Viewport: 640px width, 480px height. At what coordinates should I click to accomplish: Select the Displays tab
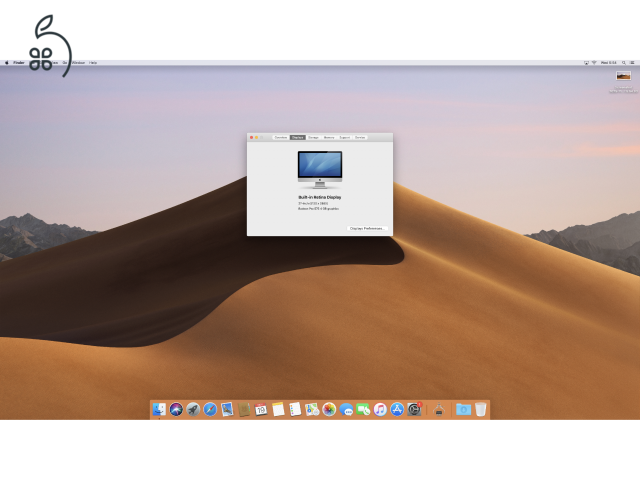click(298, 138)
